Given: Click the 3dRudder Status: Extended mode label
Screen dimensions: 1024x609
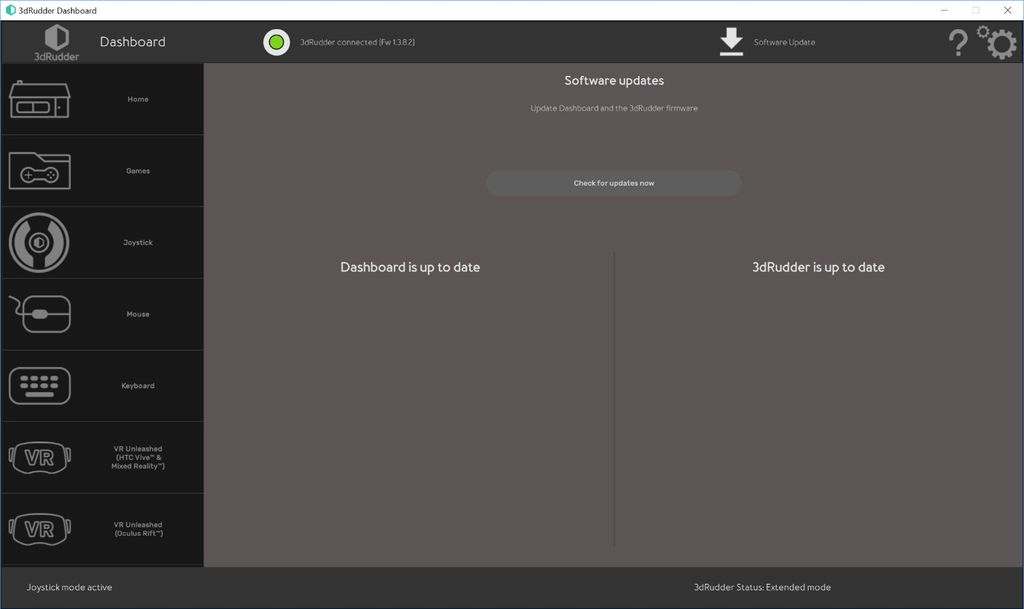Looking at the screenshot, I should pos(763,587).
